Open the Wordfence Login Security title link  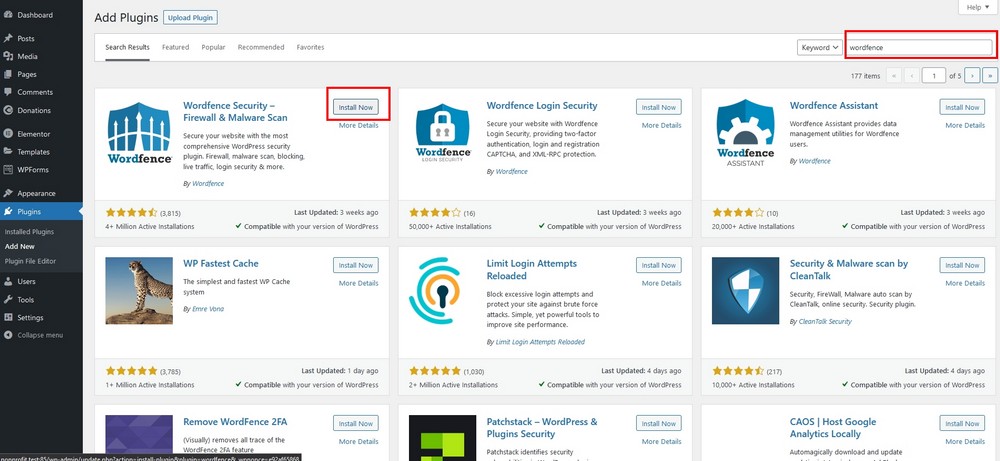coord(542,106)
